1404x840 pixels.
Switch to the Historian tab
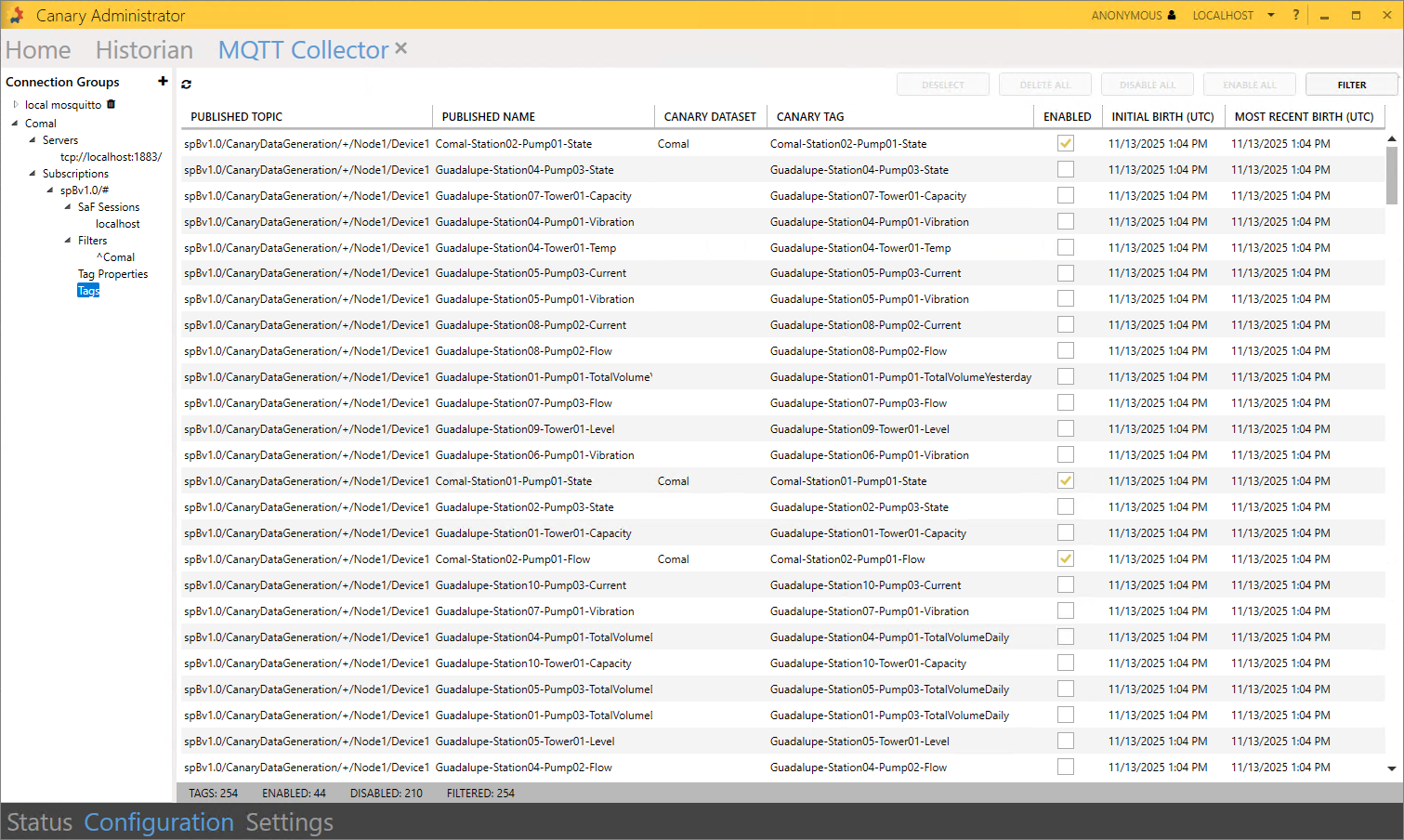(x=144, y=50)
